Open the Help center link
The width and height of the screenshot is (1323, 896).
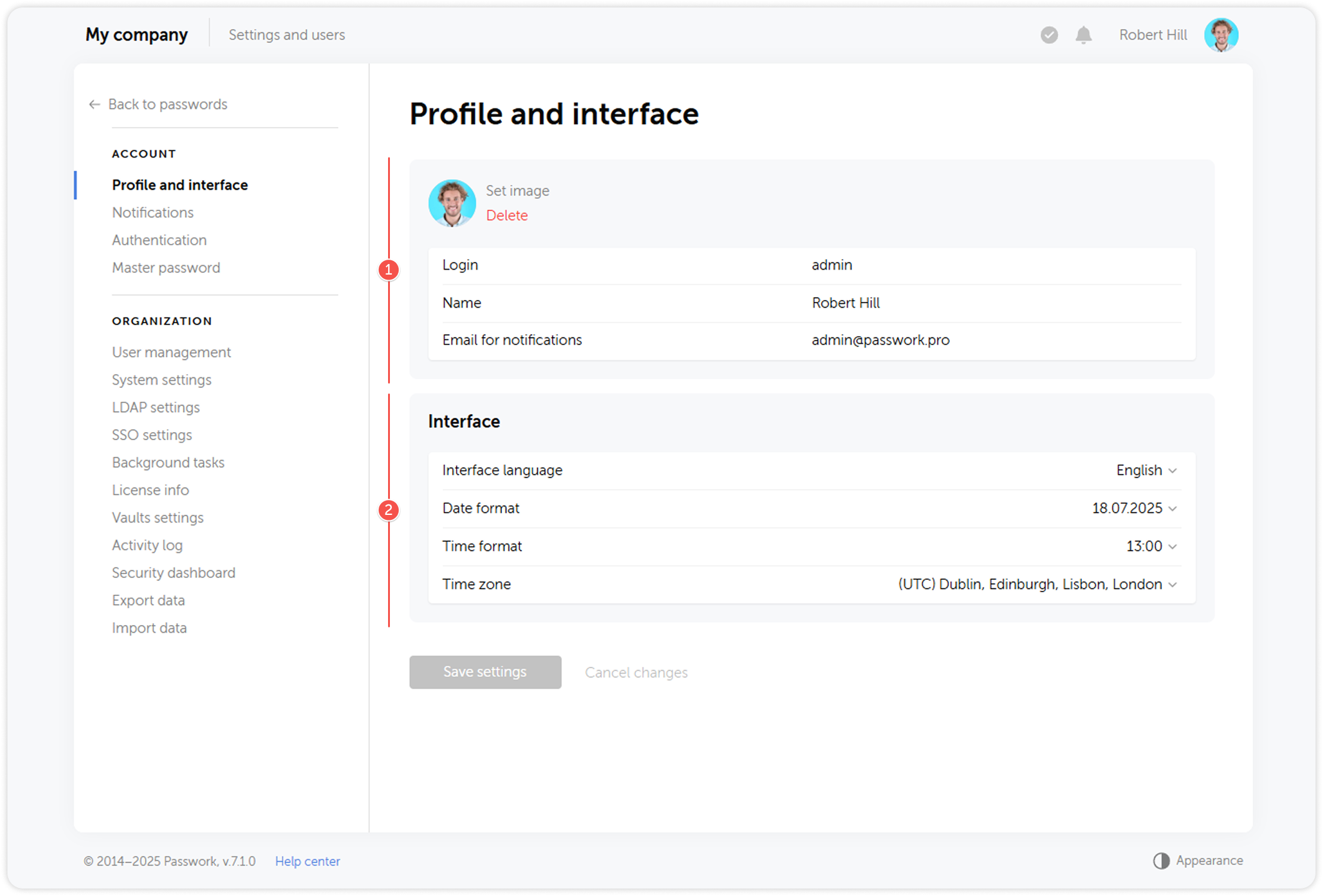[307, 861]
